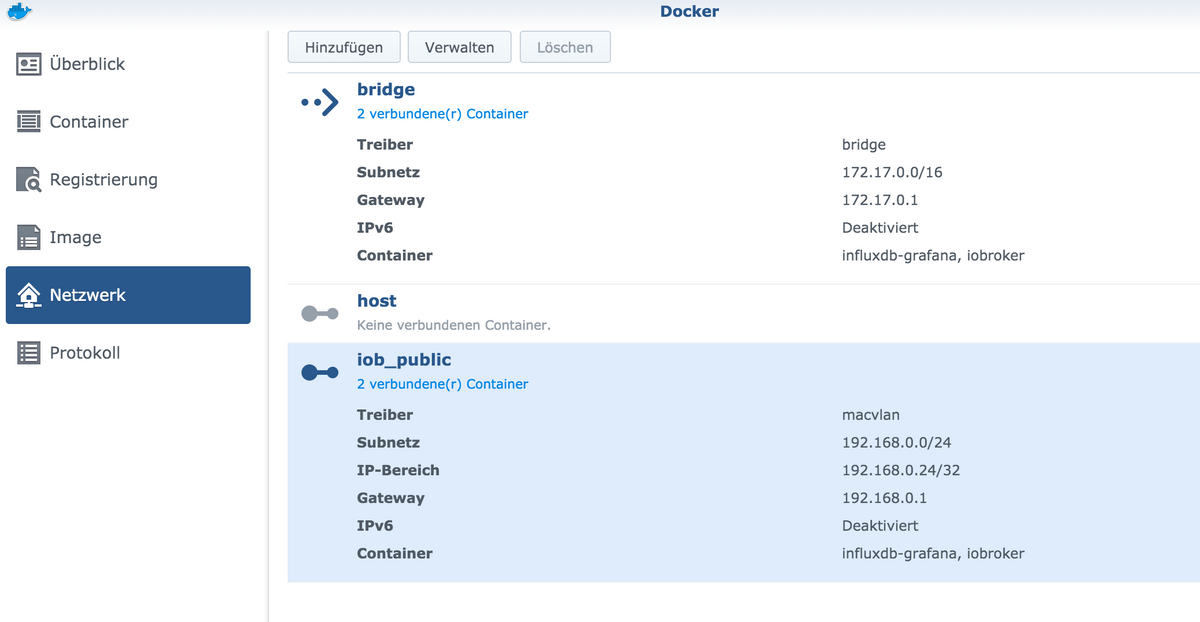Open the Container section
Screen dimensions: 1200x622
click(128, 122)
